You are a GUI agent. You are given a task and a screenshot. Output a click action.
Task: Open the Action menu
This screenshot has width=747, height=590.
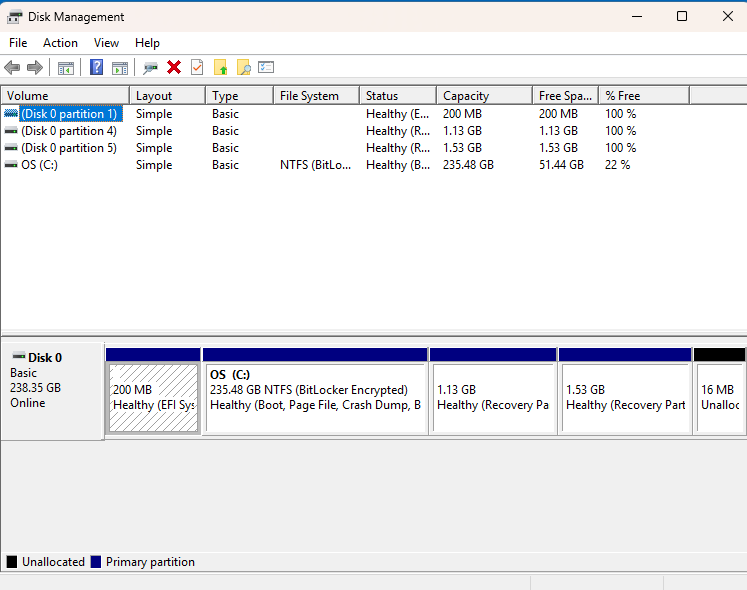60,43
